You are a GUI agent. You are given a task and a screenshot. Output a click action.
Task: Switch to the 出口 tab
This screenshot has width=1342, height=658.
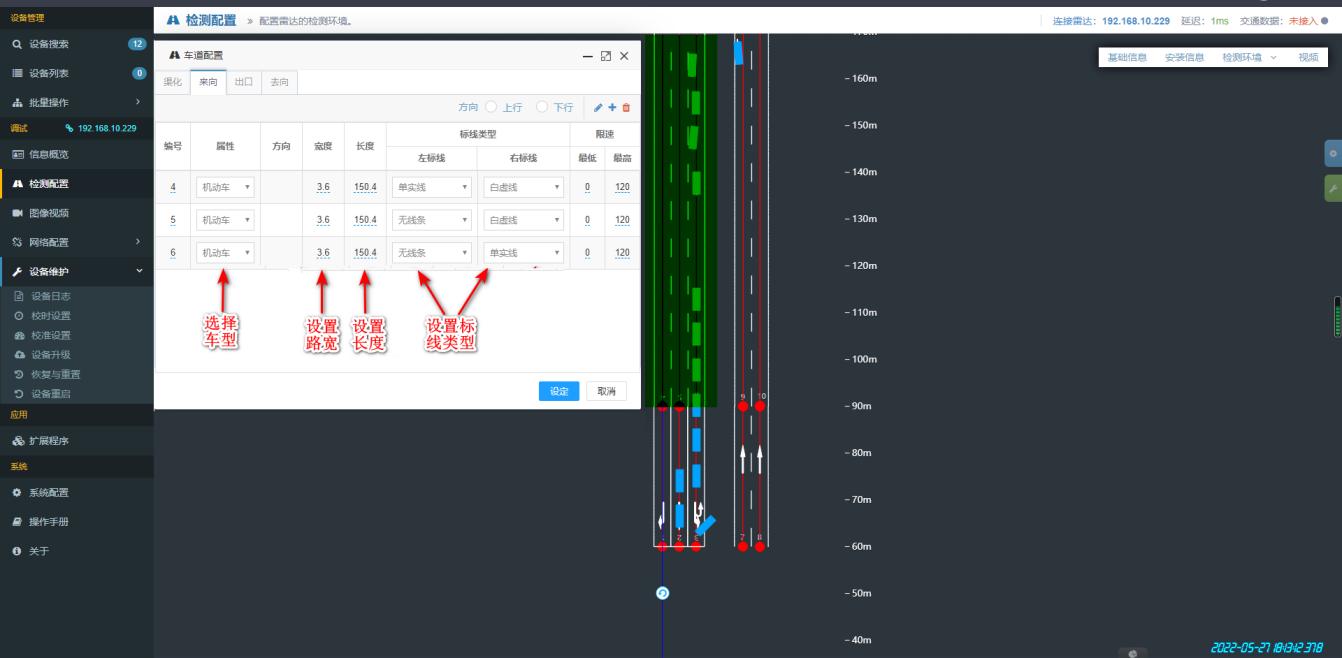point(243,82)
